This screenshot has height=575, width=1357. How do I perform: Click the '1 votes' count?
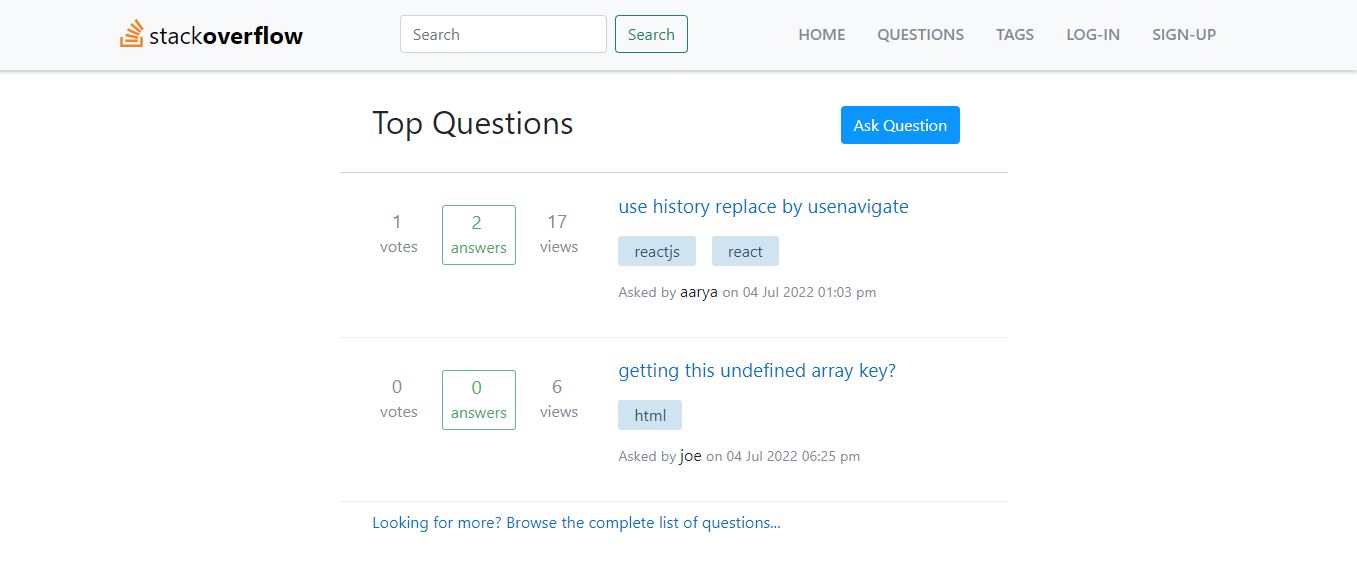point(398,234)
